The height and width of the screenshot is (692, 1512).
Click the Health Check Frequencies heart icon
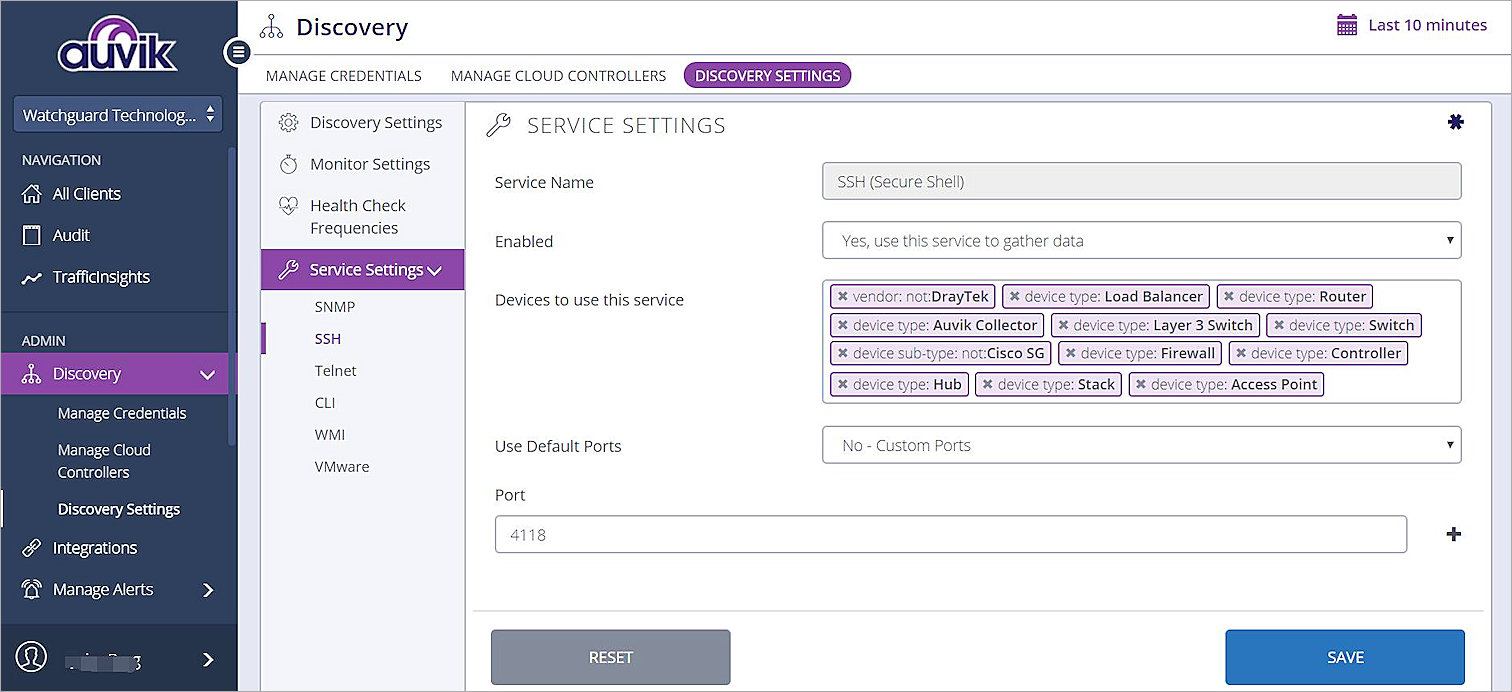289,205
